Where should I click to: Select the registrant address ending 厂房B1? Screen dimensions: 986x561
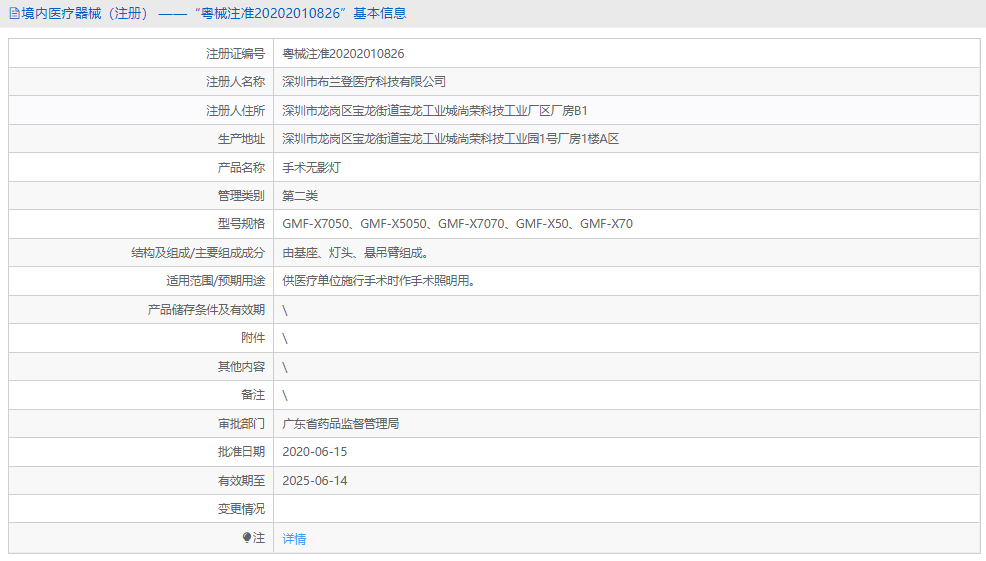click(435, 111)
